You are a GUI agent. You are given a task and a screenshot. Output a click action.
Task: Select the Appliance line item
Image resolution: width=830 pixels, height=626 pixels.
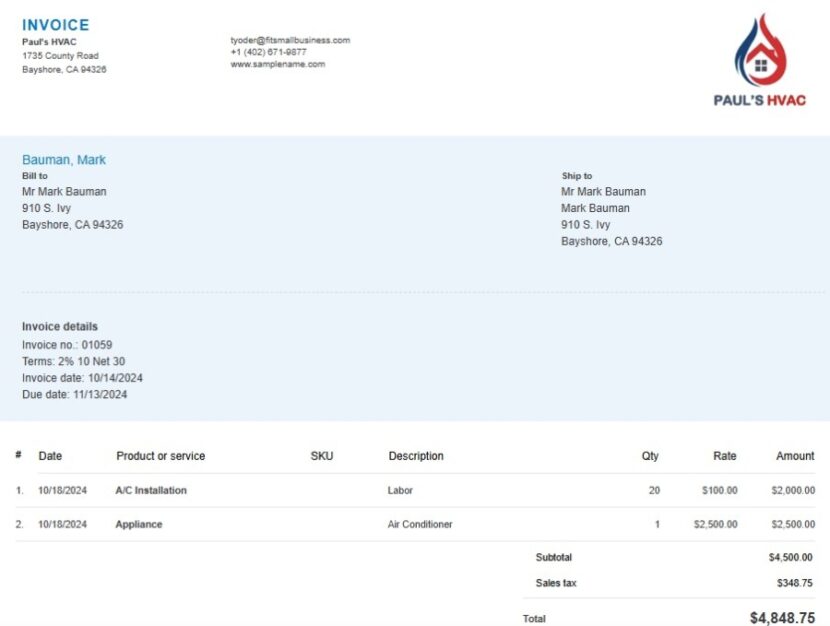[138, 524]
